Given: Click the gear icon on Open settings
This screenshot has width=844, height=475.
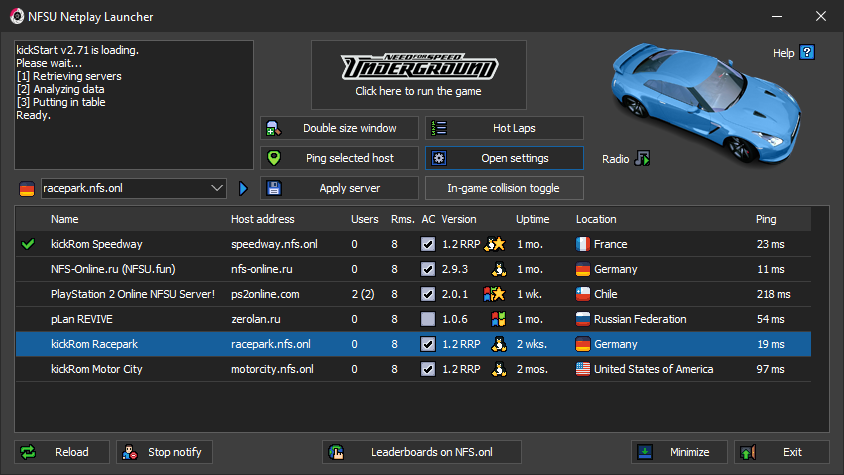Looking at the screenshot, I should pyautogui.click(x=439, y=158).
